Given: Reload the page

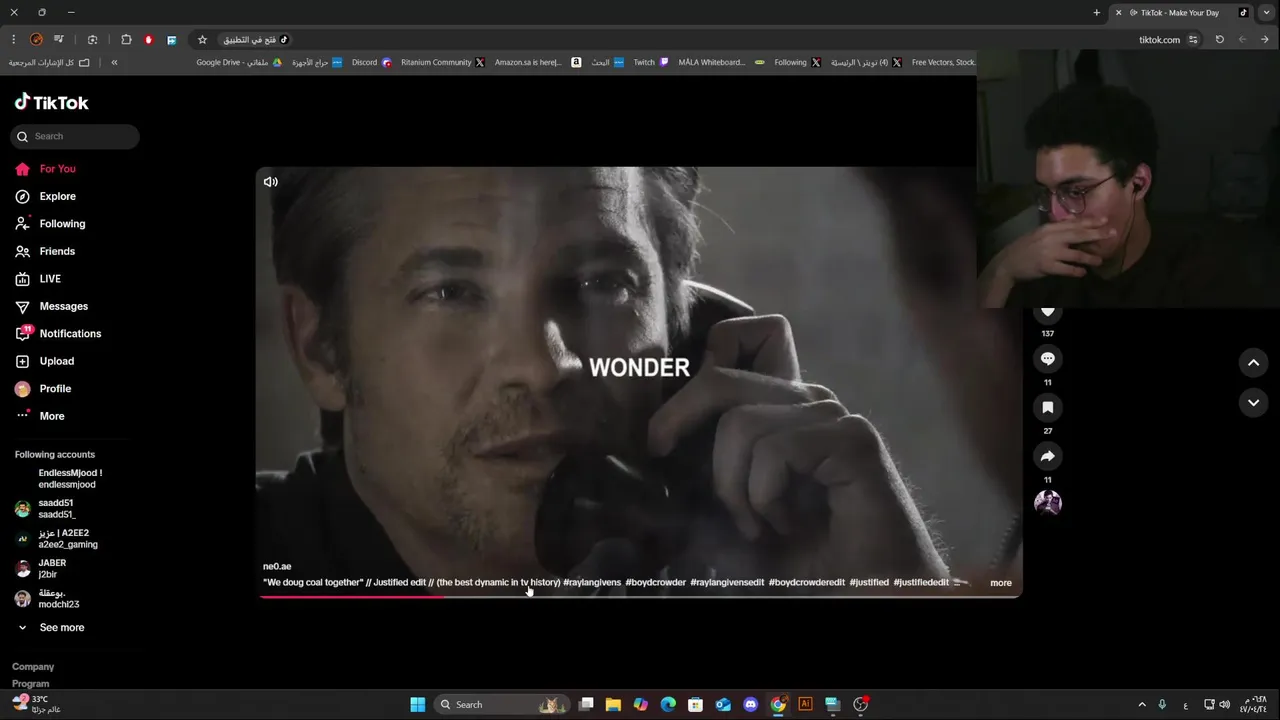Looking at the screenshot, I should [x=1219, y=39].
